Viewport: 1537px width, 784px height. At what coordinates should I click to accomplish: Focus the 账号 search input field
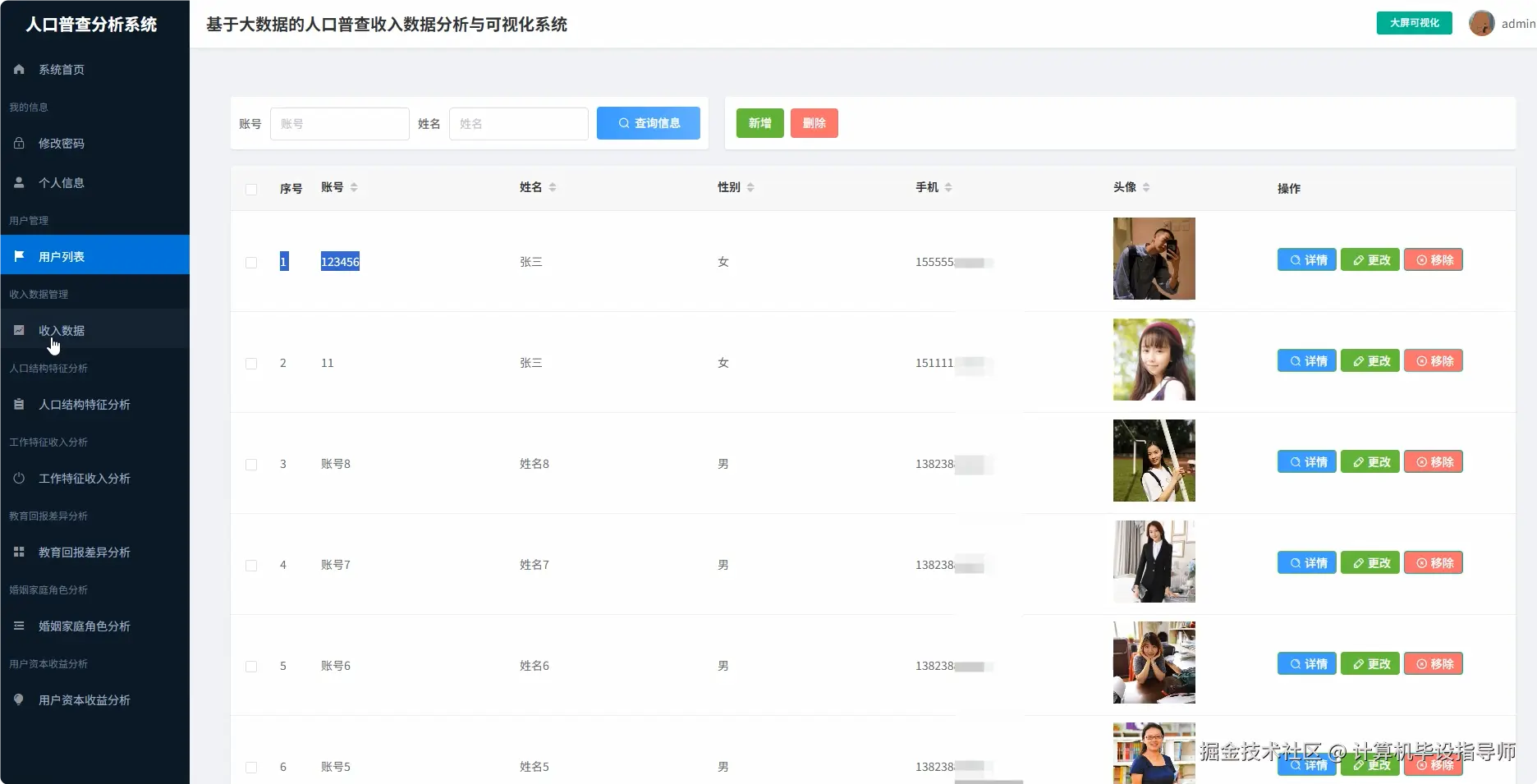click(340, 124)
